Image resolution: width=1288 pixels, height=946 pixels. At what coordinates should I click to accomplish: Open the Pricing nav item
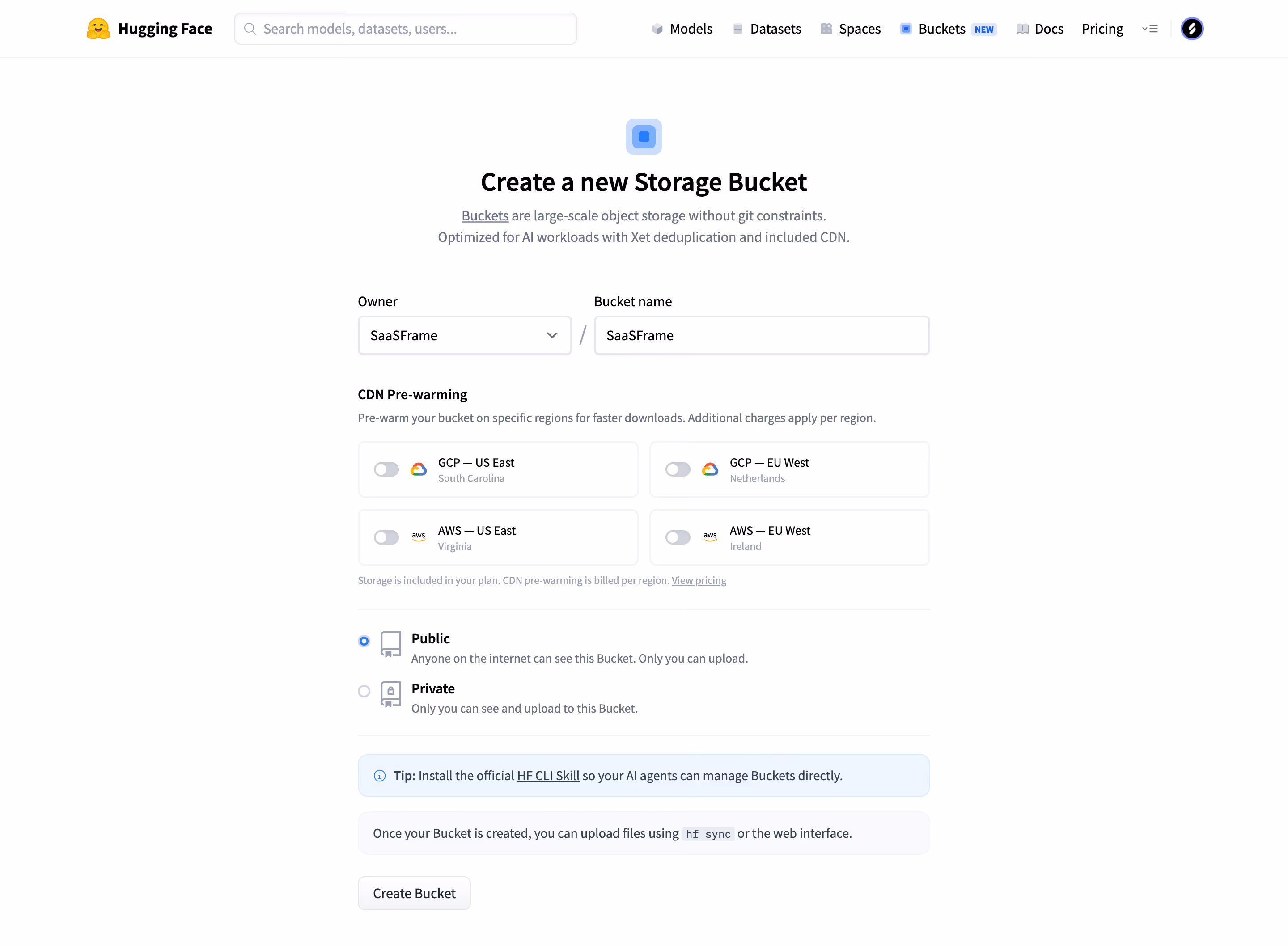tap(1102, 29)
